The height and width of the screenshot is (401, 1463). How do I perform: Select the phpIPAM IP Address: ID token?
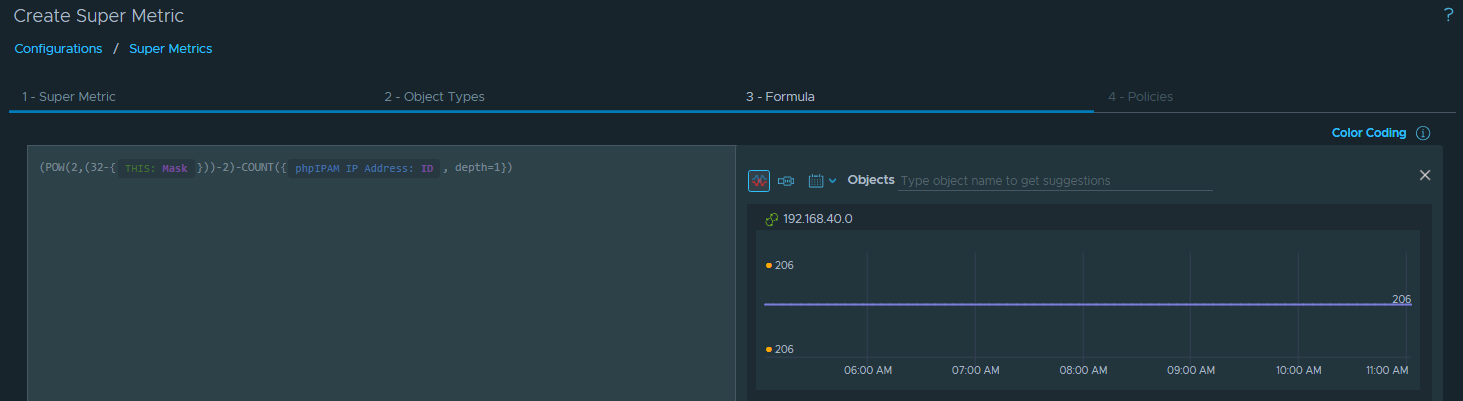click(x=364, y=169)
